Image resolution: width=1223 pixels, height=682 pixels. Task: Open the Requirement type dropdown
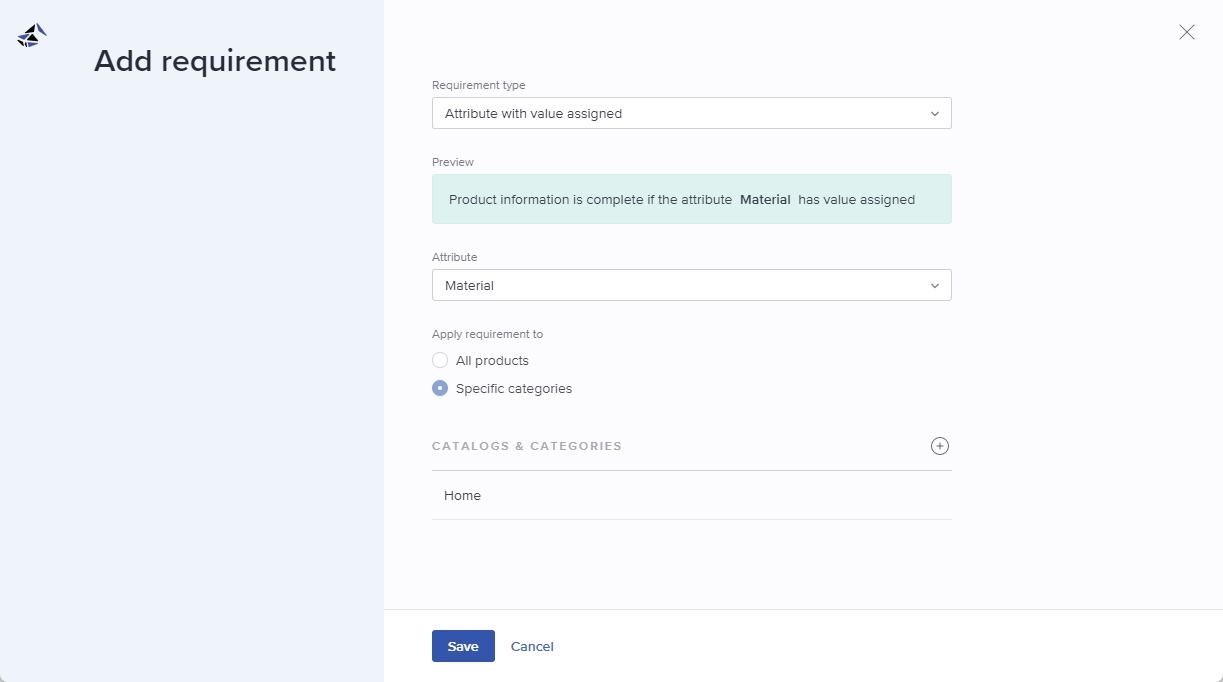pyautogui.click(x=691, y=113)
